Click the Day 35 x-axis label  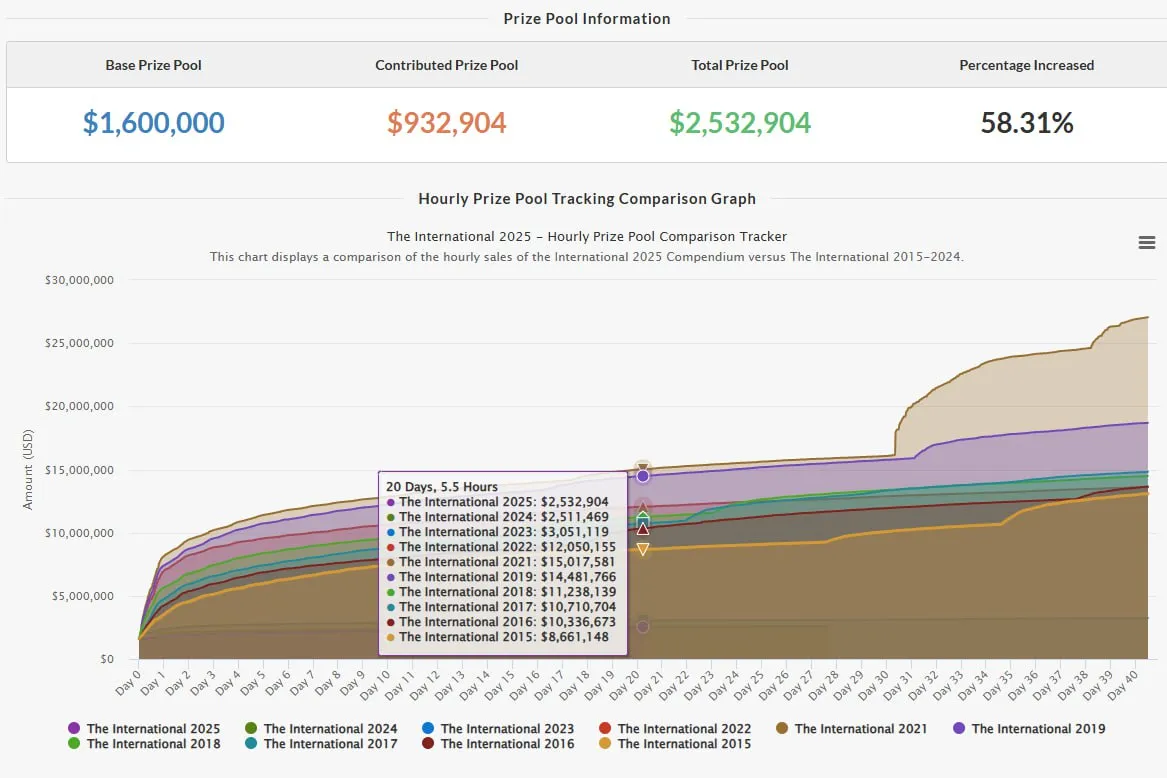(998, 685)
